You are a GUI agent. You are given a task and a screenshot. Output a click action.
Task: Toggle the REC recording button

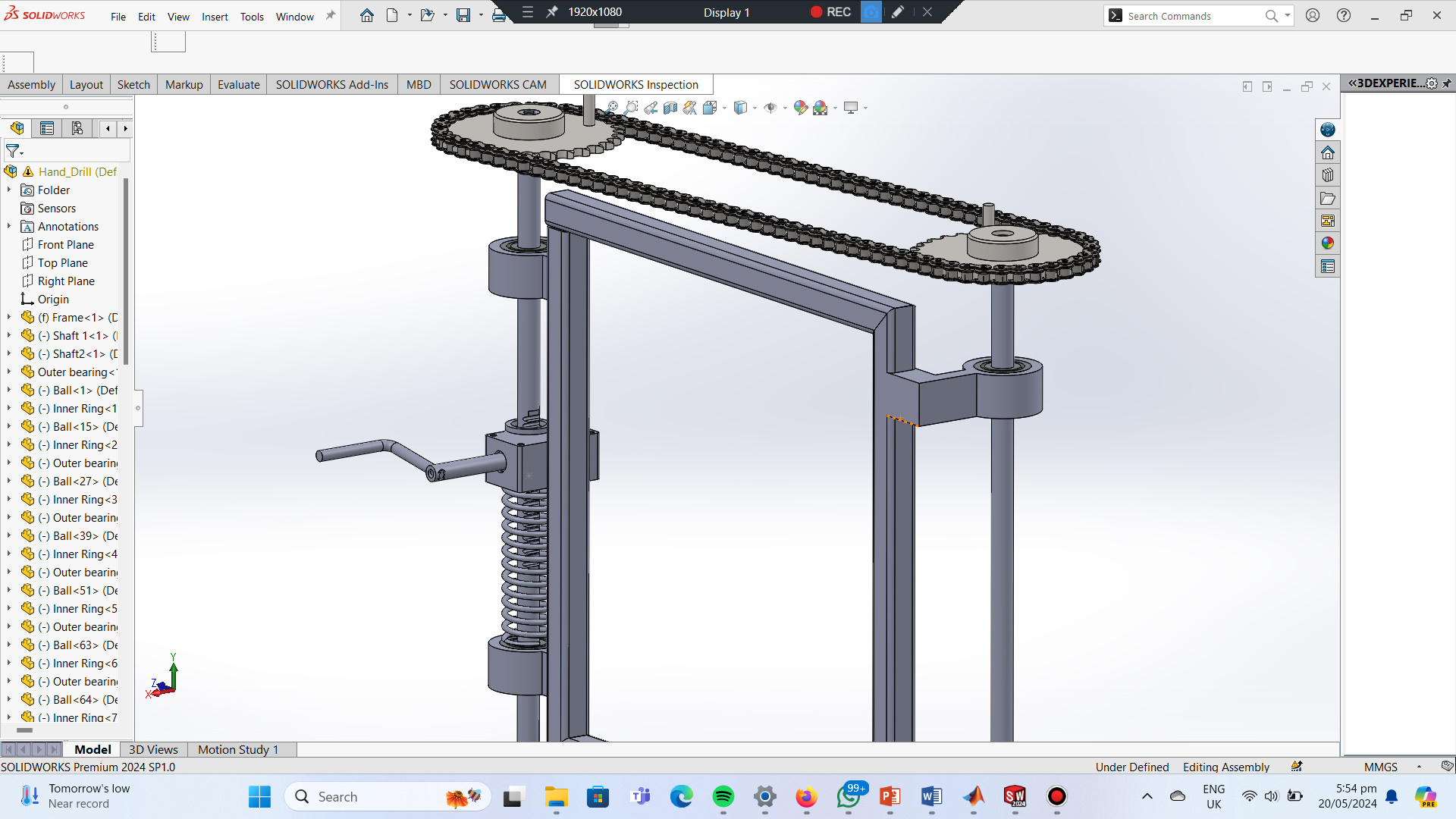coord(831,12)
